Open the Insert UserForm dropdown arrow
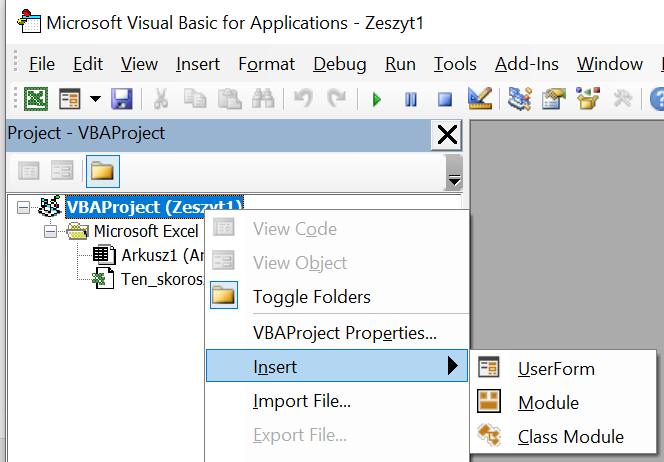 [95, 99]
